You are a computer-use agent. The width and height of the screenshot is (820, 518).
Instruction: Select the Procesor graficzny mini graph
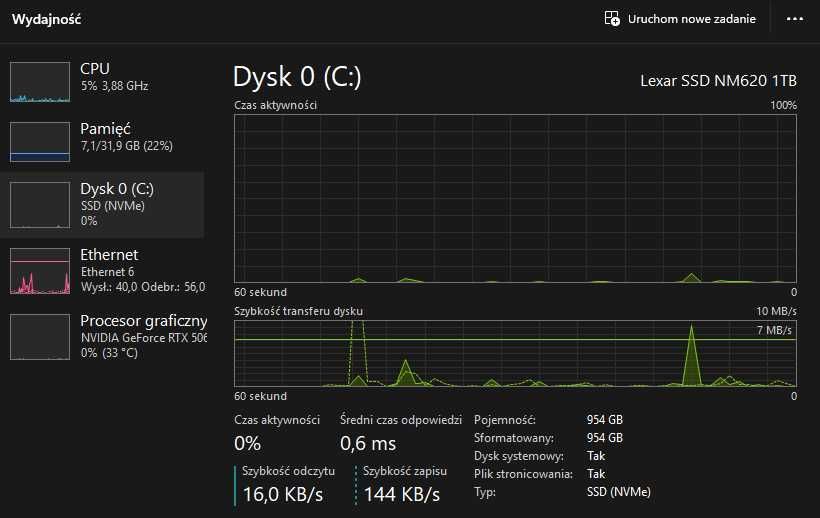40,337
